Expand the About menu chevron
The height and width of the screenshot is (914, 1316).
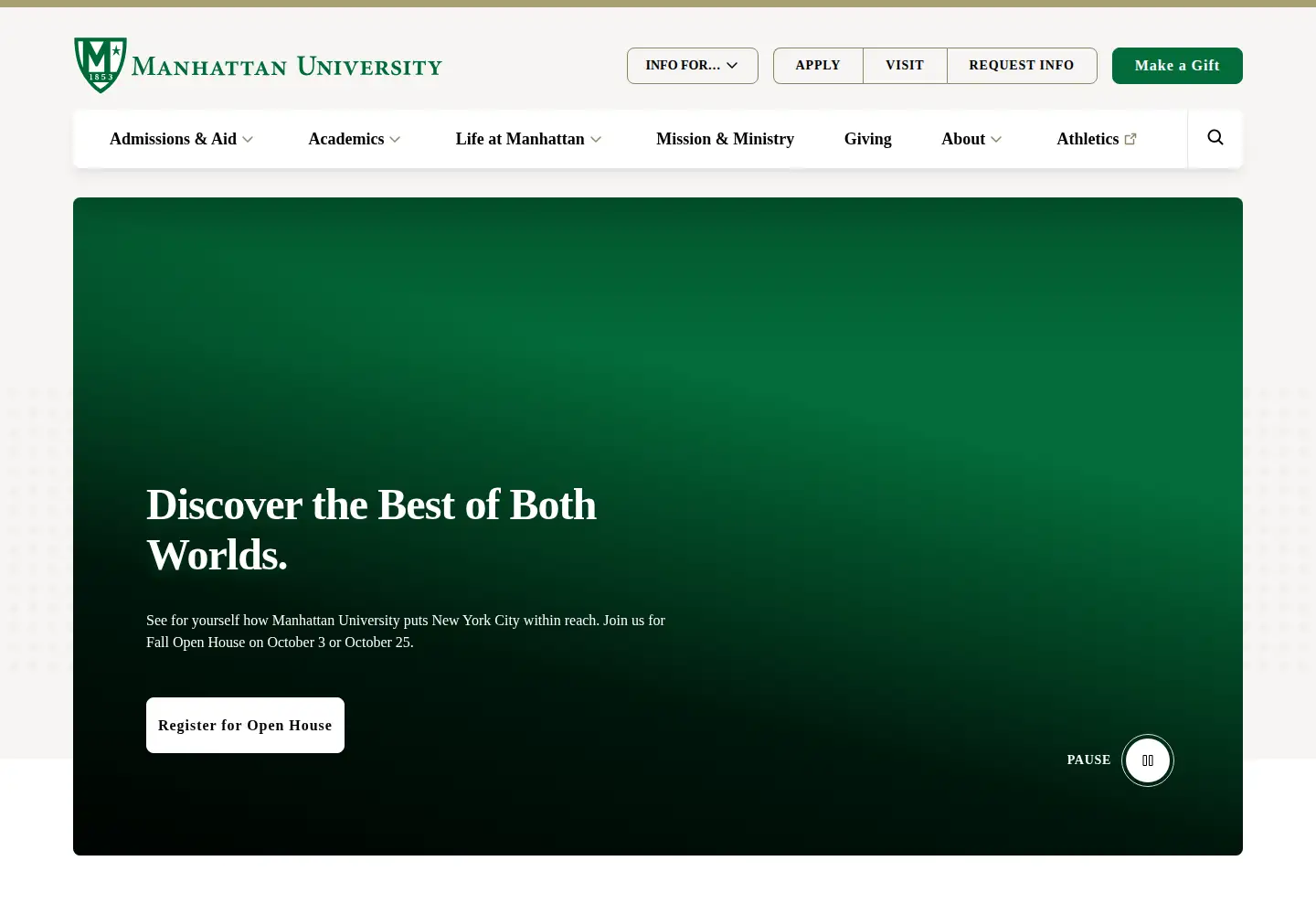[x=996, y=140]
